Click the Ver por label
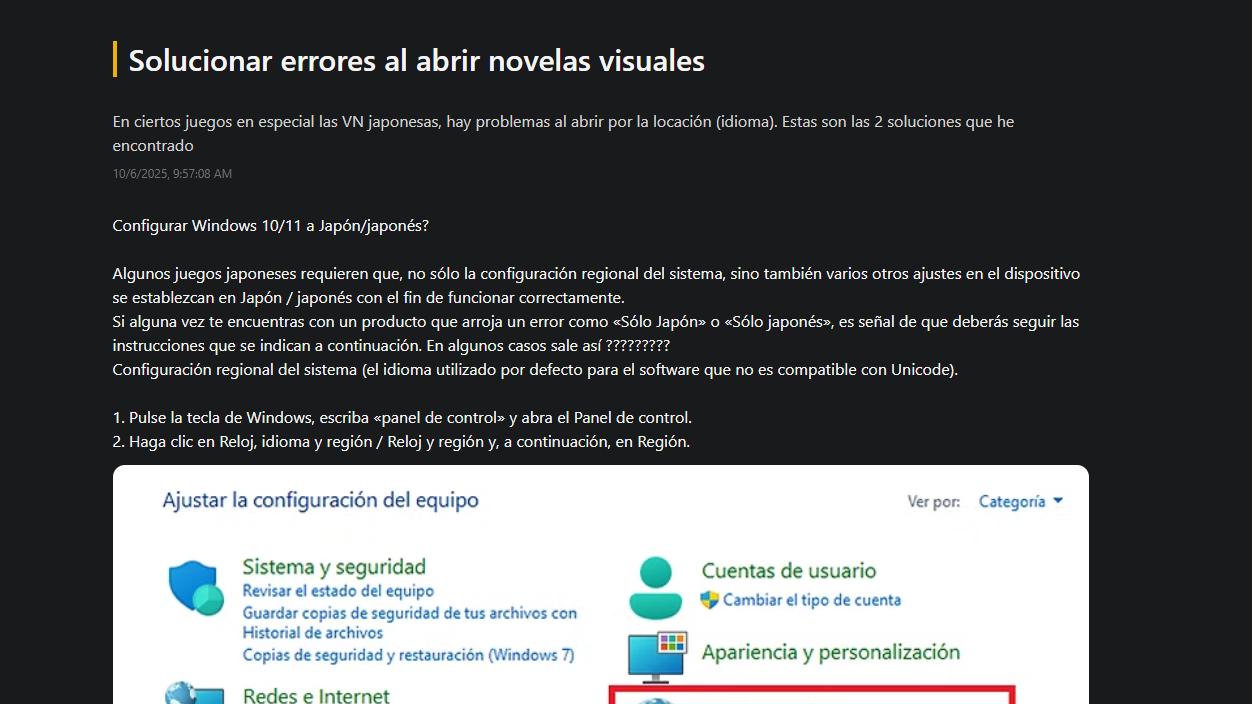 coord(933,501)
